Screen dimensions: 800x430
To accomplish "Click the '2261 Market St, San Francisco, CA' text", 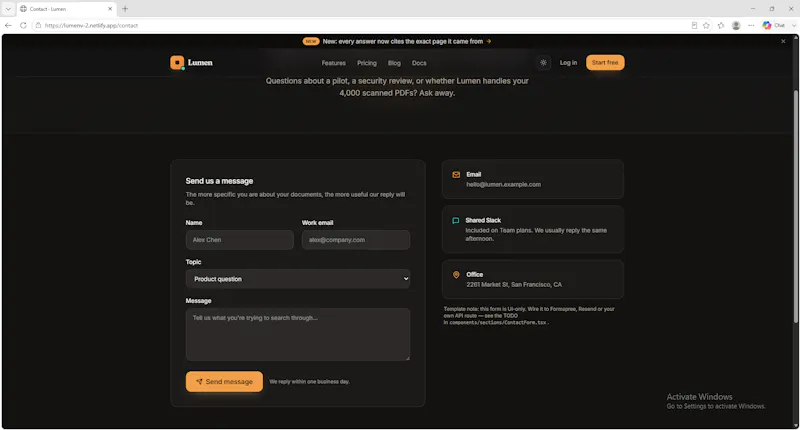I will (x=514, y=284).
